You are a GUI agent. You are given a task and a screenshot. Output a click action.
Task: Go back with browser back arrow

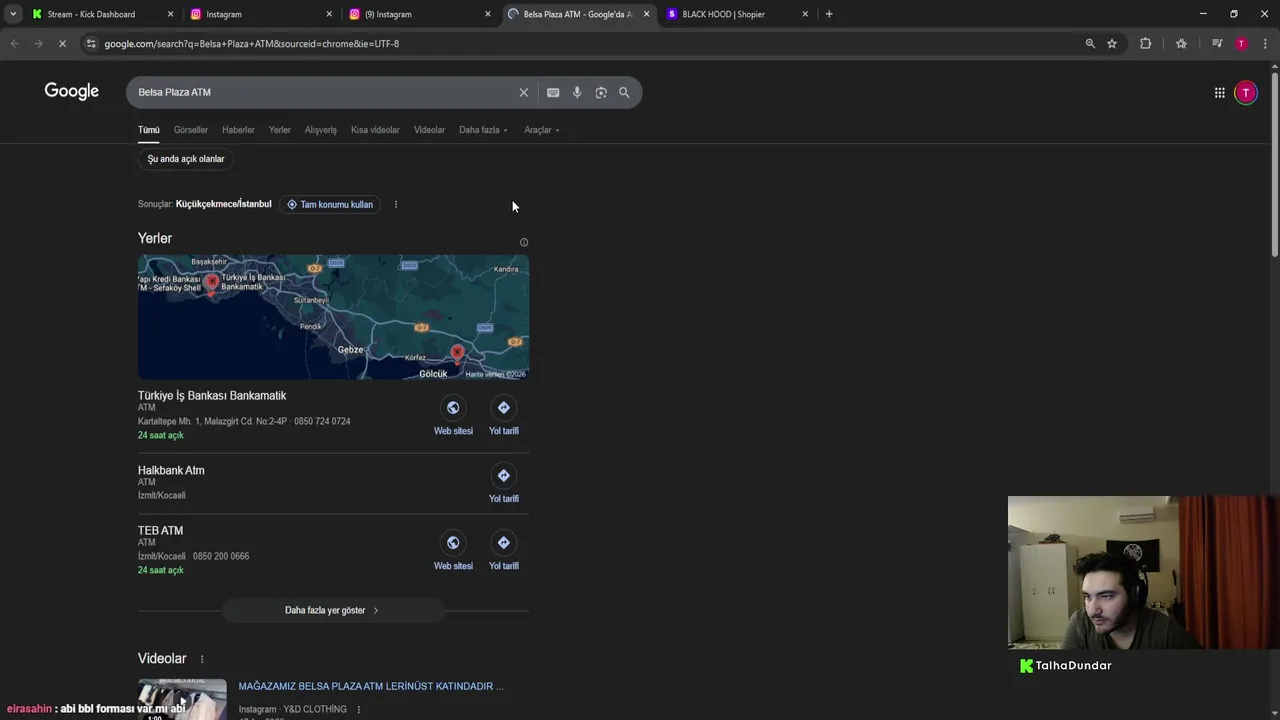14,43
